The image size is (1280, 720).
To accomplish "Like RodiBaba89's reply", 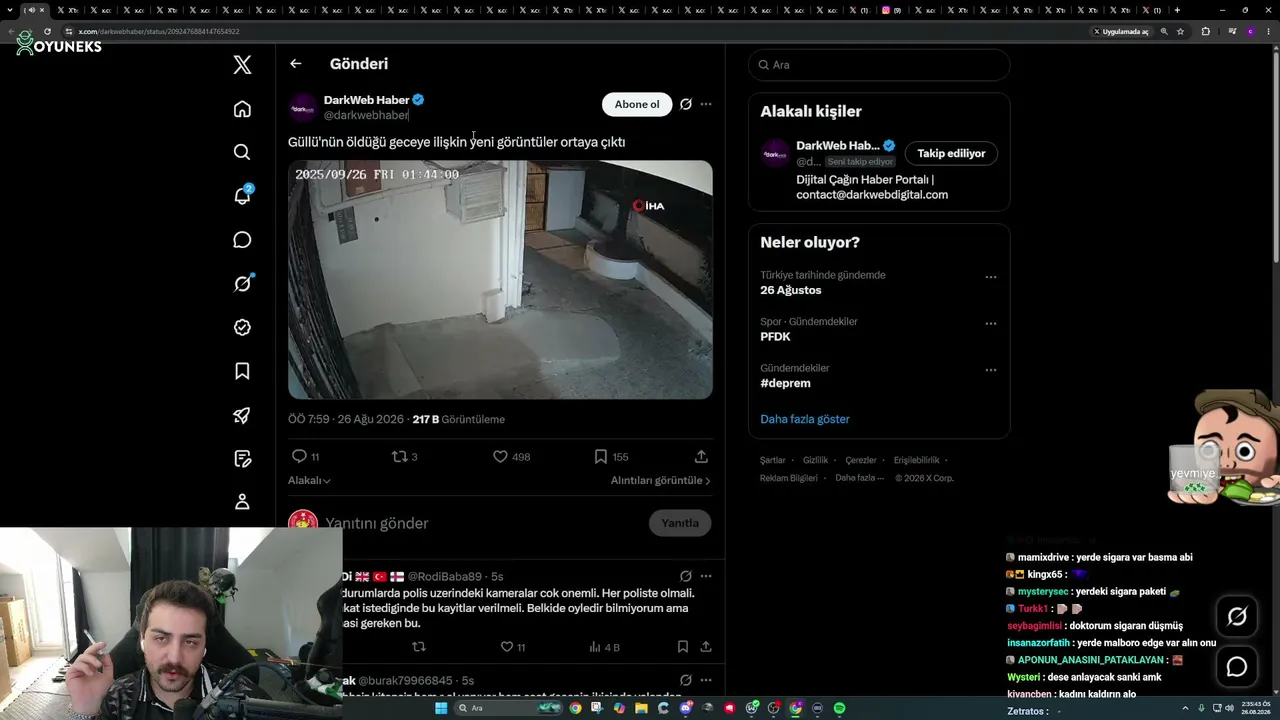I will 514,647.
